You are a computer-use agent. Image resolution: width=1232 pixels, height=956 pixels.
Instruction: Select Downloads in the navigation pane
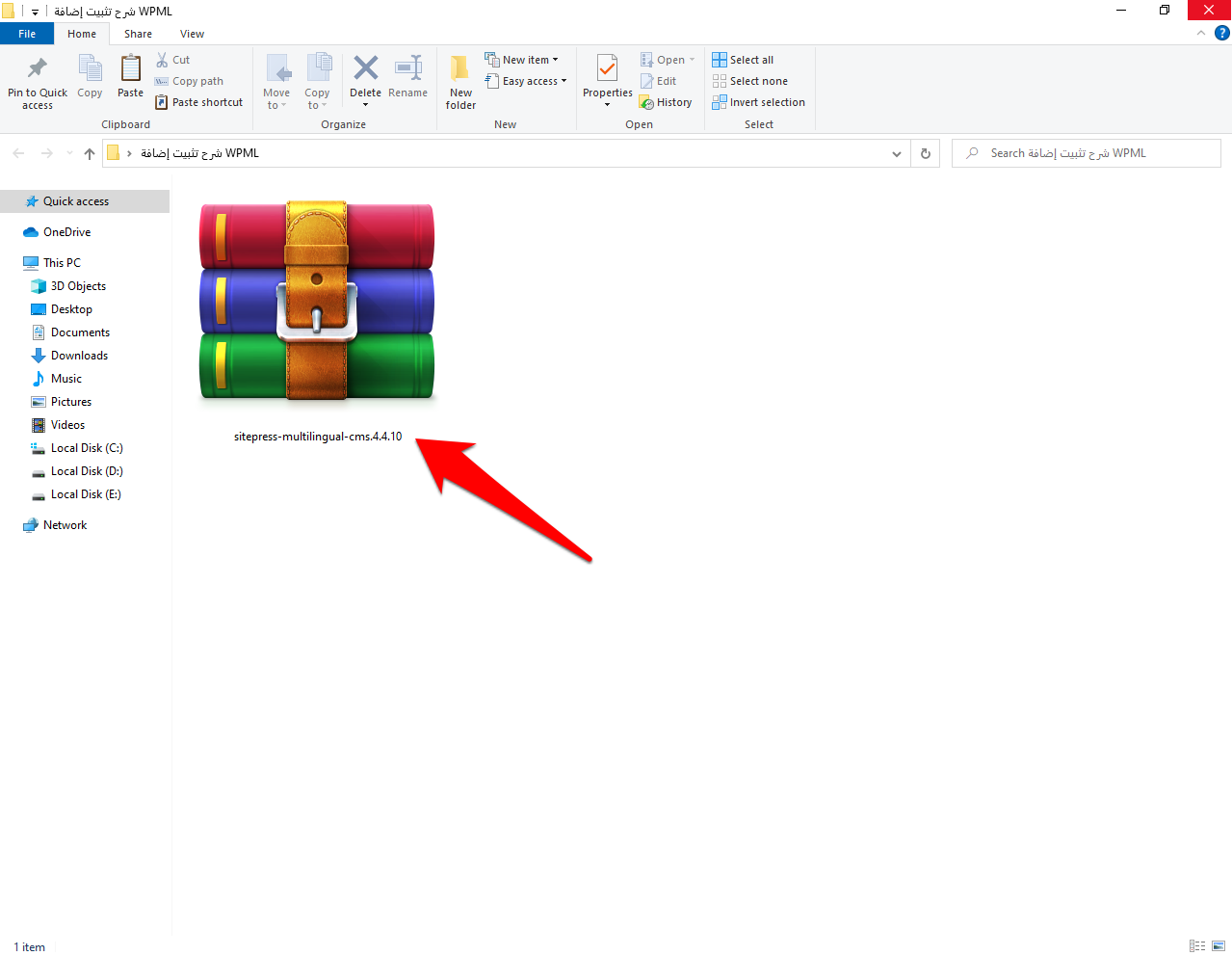tap(79, 356)
